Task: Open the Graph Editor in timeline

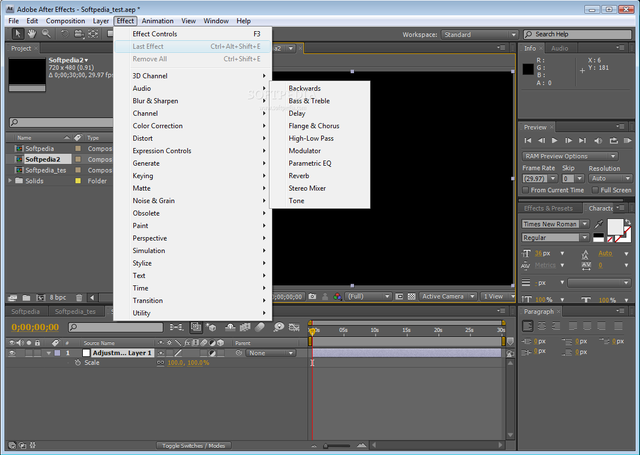Action: click(x=294, y=327)
